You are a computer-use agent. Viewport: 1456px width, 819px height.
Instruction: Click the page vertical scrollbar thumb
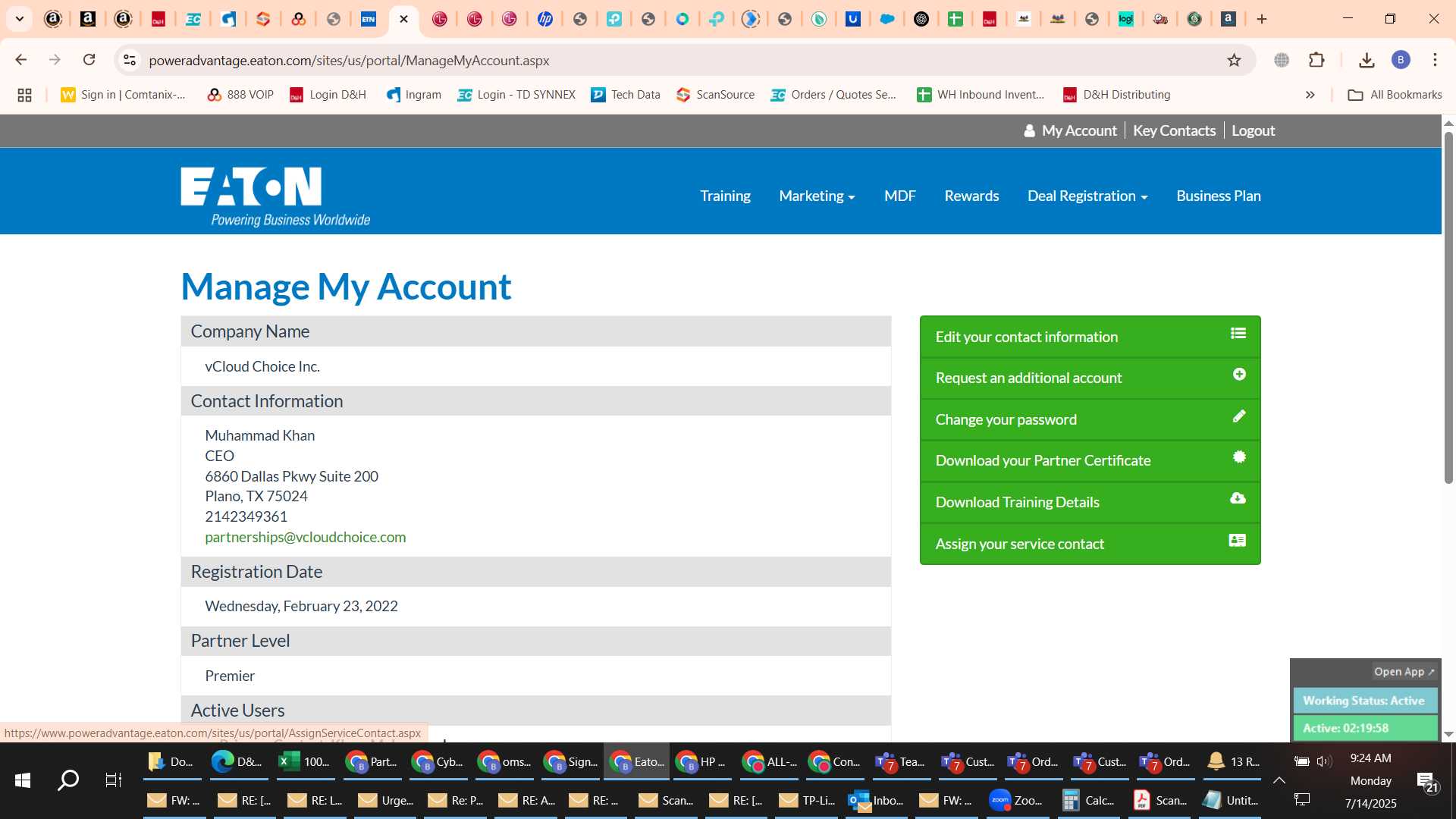(1448, 307)
